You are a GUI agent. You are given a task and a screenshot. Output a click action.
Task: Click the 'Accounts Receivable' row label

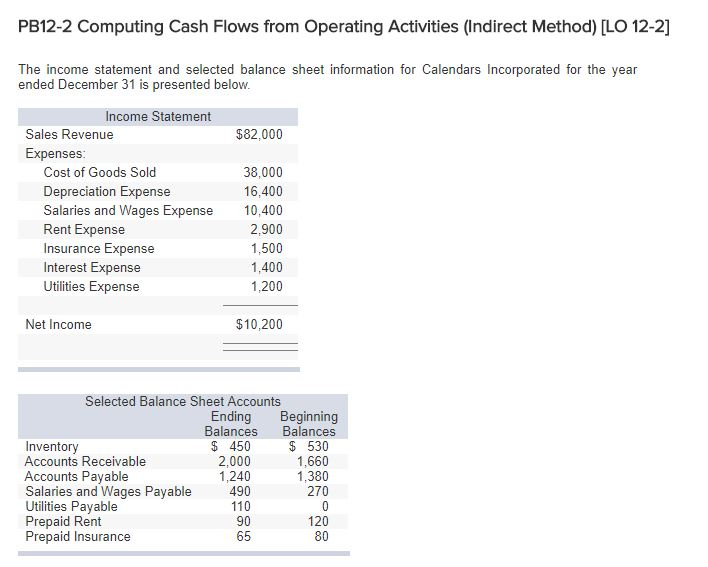(x=85, y=461)
